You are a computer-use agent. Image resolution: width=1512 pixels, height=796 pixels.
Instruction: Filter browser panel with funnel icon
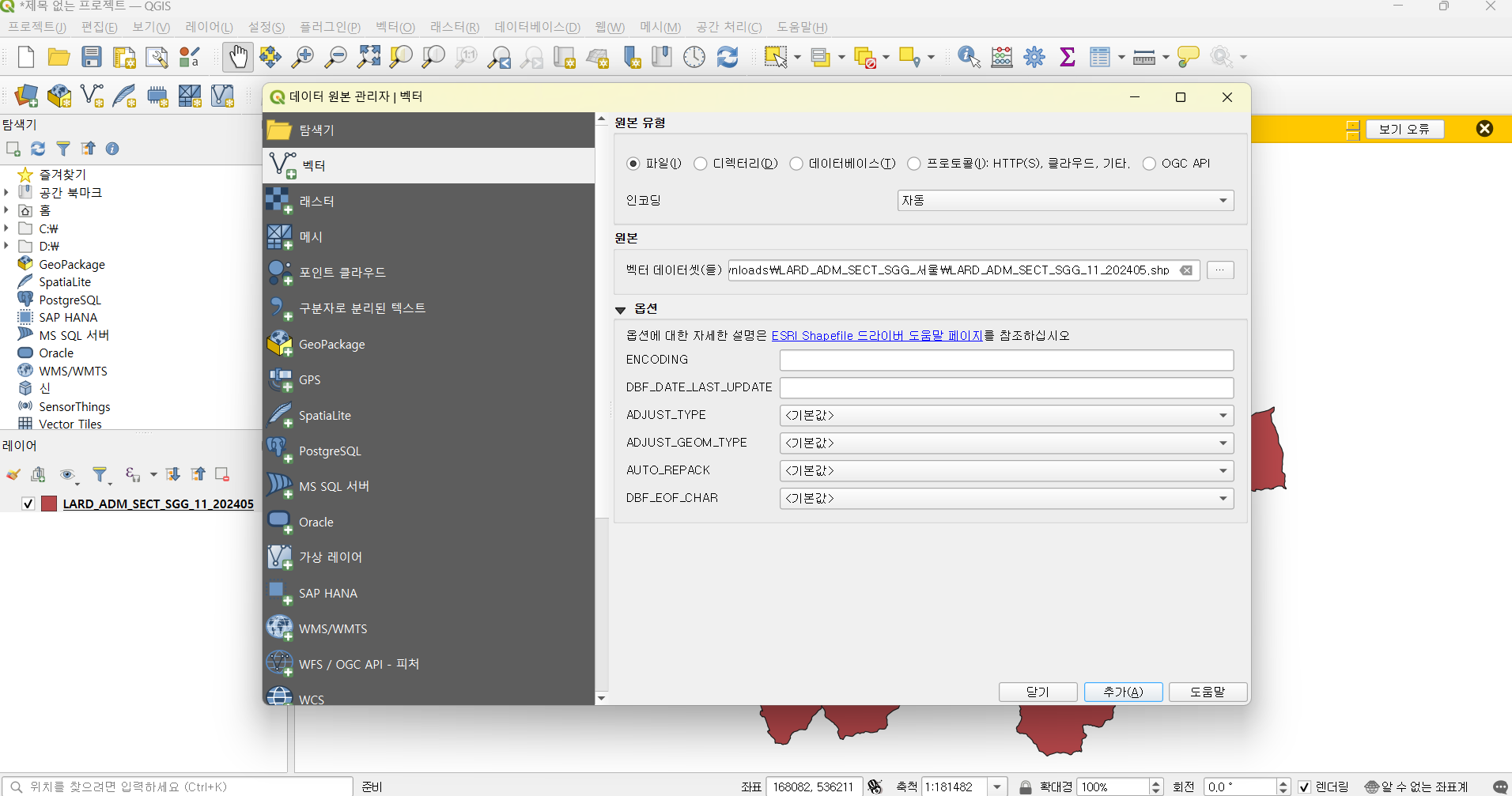click(63, 149)
